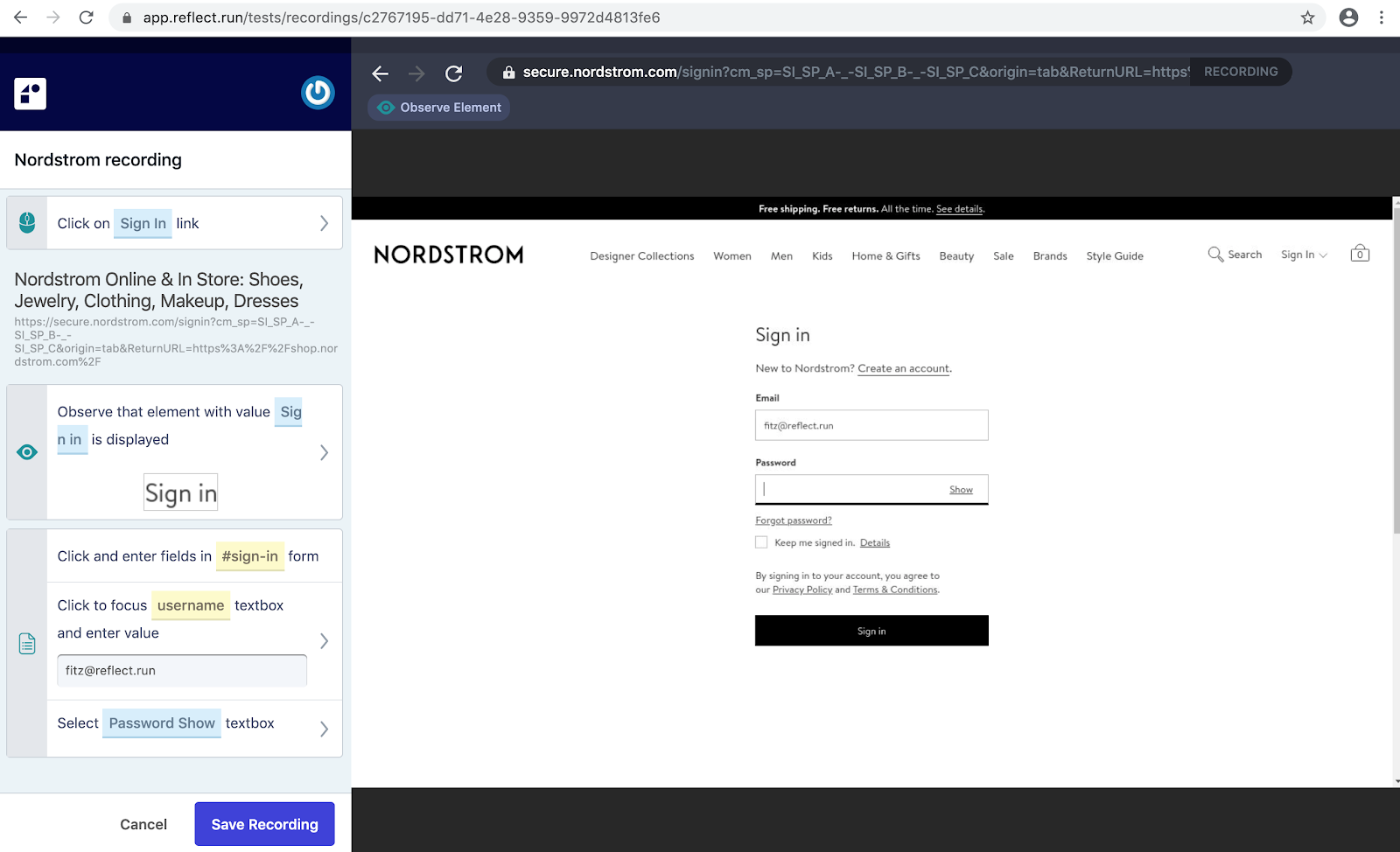This screenshot has height=852, width=1400.
Task: Expand the Sign In dropdown in Nordstrom navigation
Action: [x=1303, y=255]
